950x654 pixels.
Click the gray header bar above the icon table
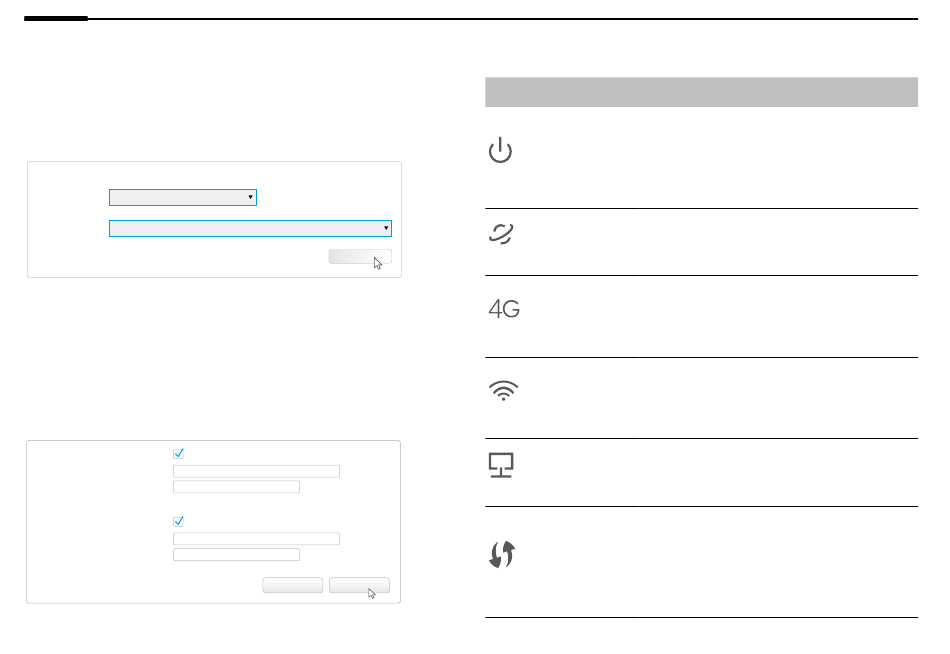point(701,92)
